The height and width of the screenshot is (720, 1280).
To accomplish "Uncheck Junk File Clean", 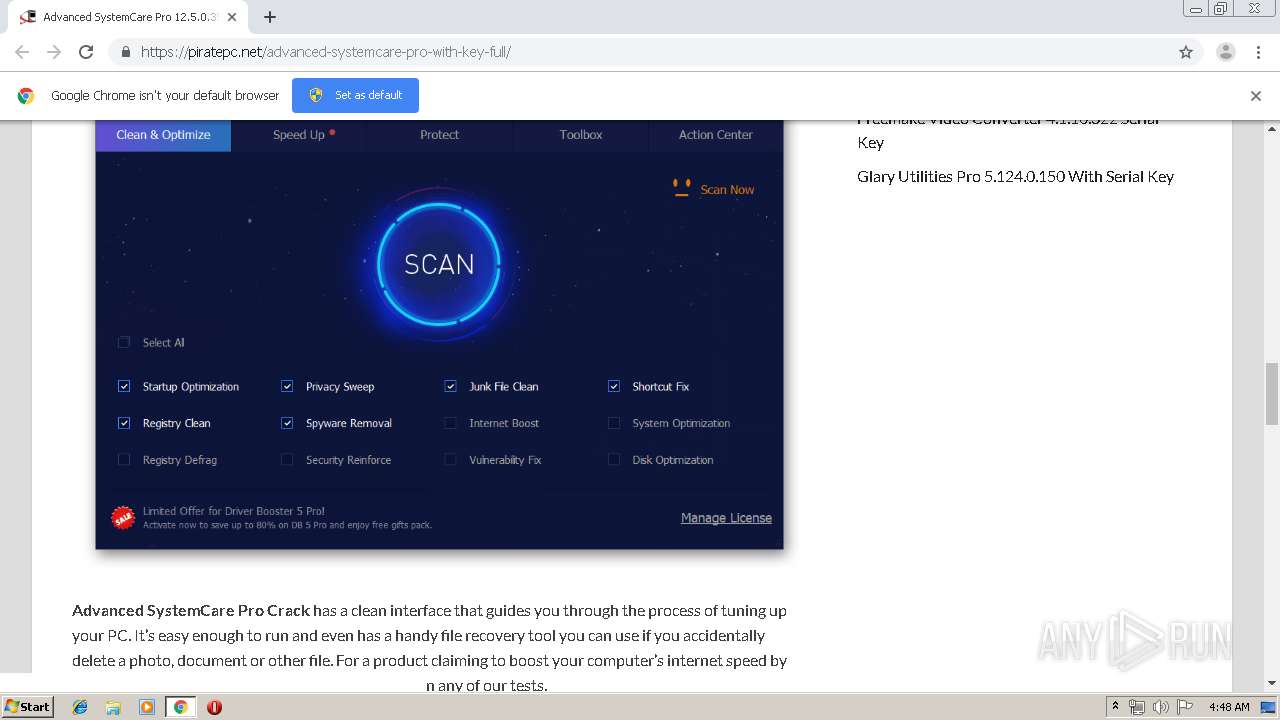I will [450, 386].
